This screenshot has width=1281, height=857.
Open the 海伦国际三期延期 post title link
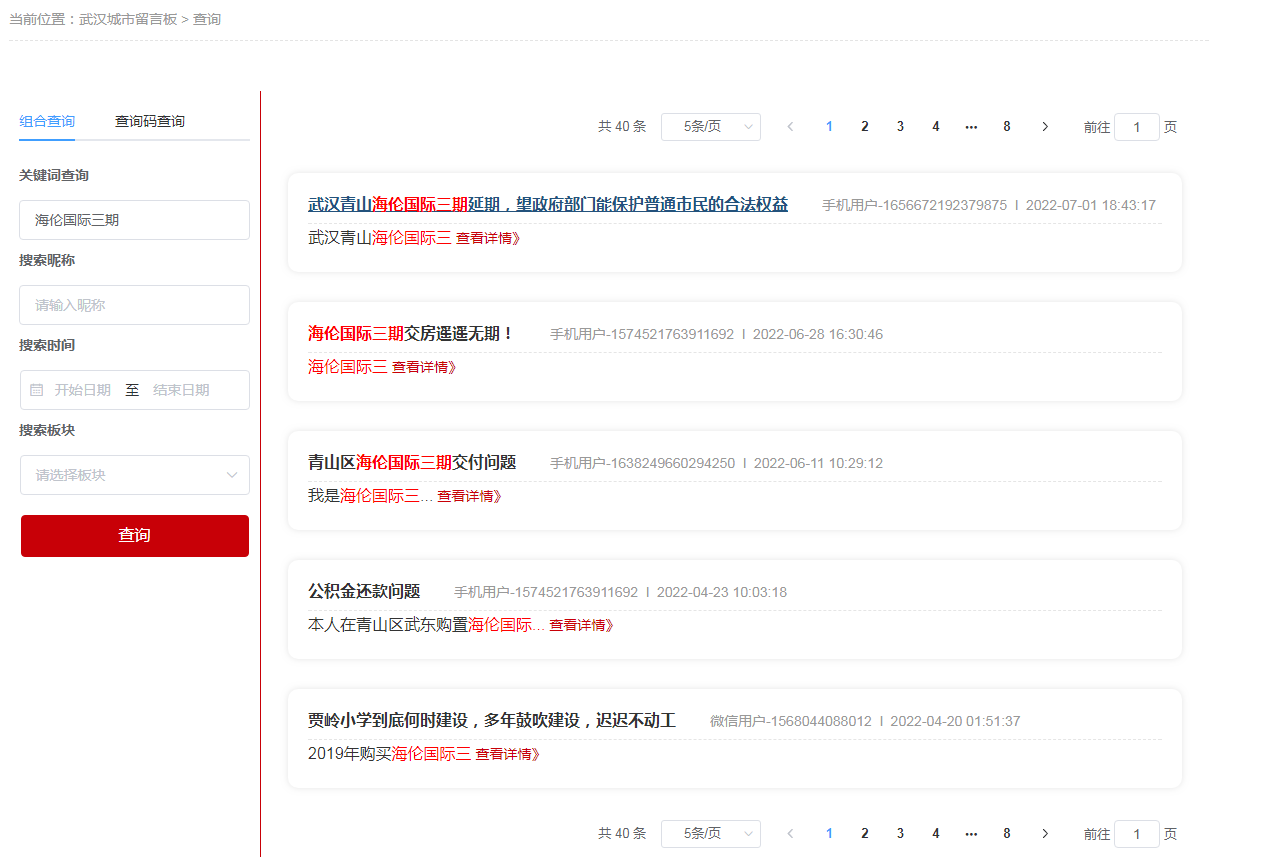click(x=547, y=205)
